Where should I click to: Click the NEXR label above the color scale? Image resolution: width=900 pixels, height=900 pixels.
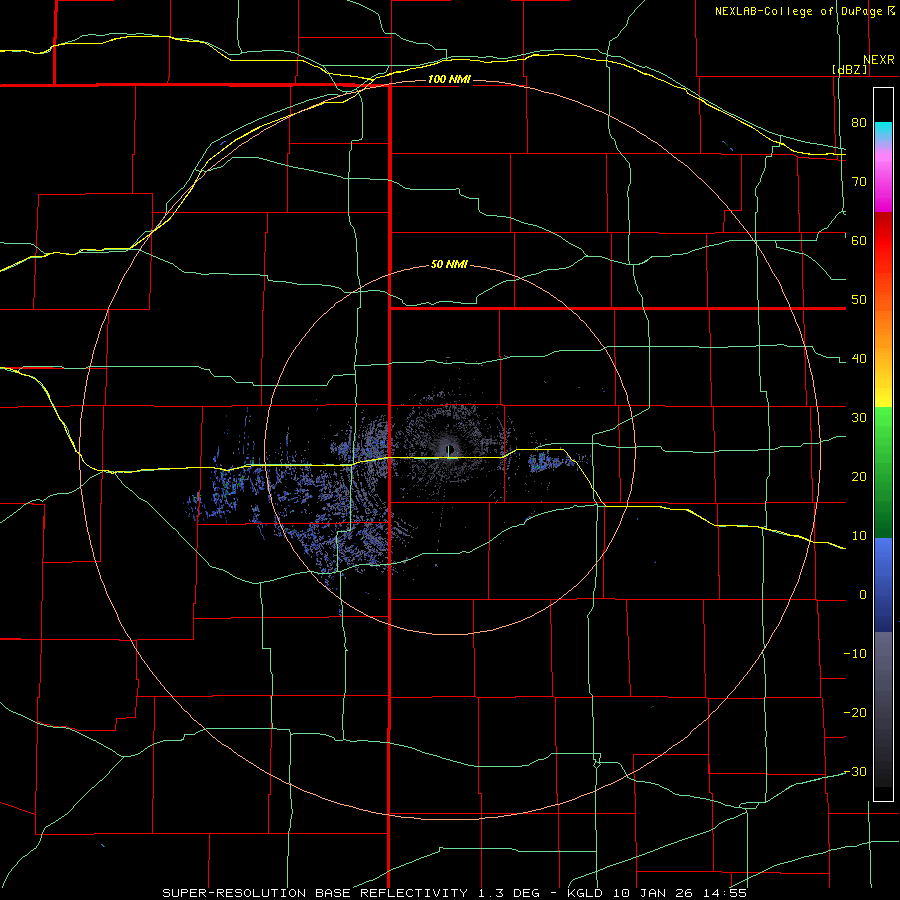[879, 60]
